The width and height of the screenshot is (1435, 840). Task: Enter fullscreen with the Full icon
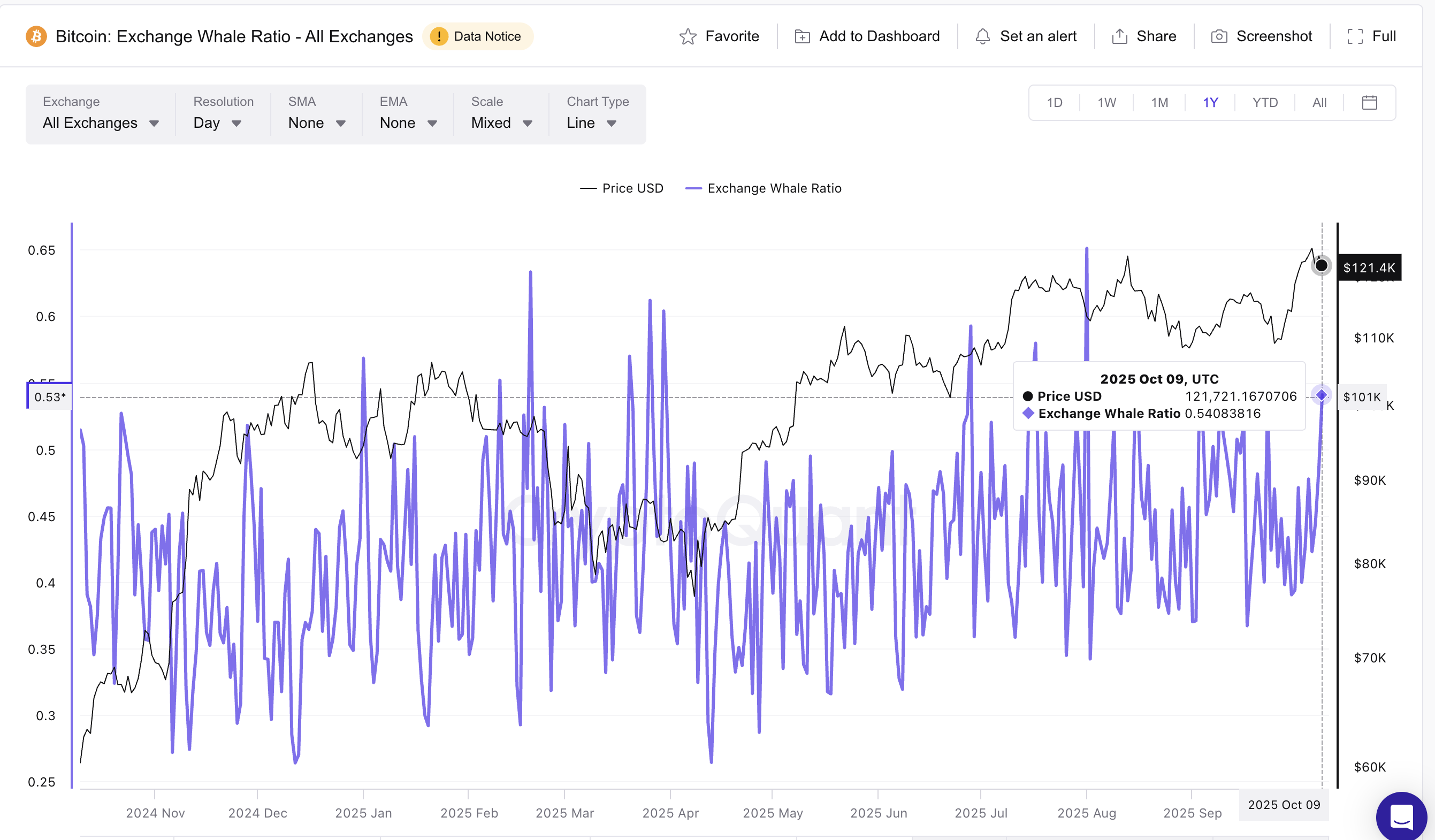(1356, 36)
